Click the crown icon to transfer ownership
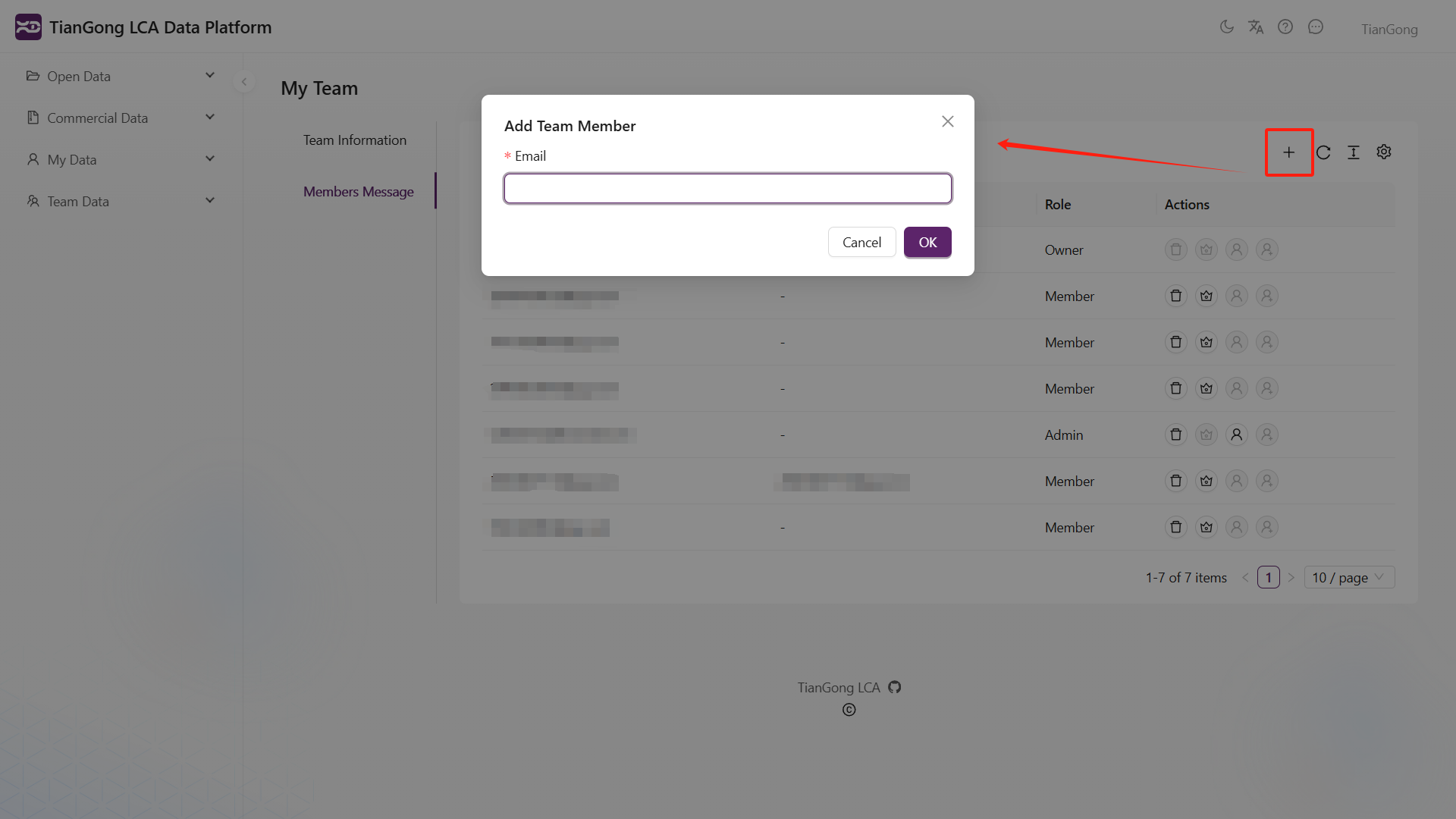This screenshot has width=1456, height=819. pyautogui.click(x=1207, y=249)
